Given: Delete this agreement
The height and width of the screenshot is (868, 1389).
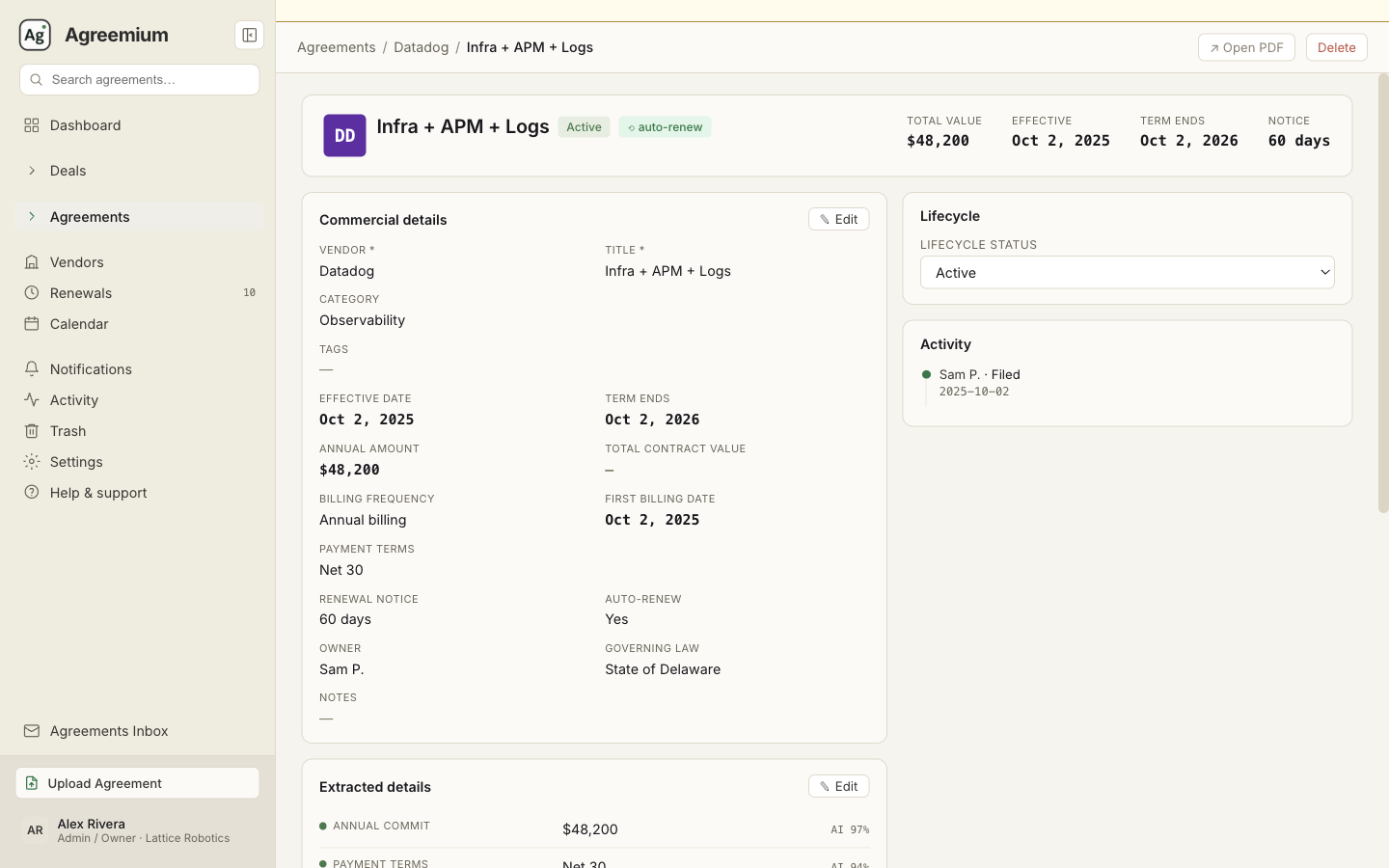Looking at the screenshot, I should click(x=1336, y=47).
